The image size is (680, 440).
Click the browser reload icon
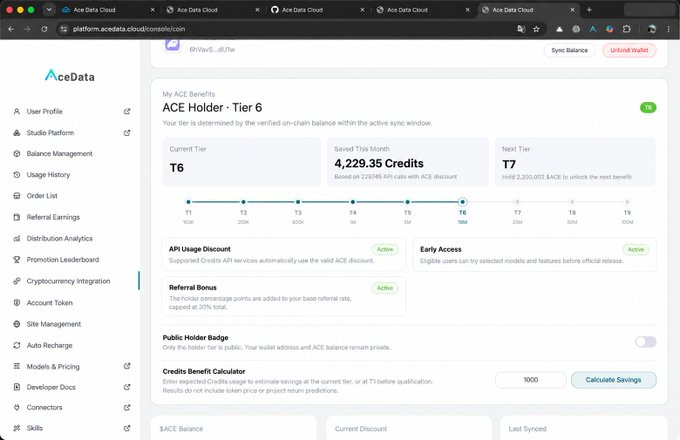click(44, 29)
